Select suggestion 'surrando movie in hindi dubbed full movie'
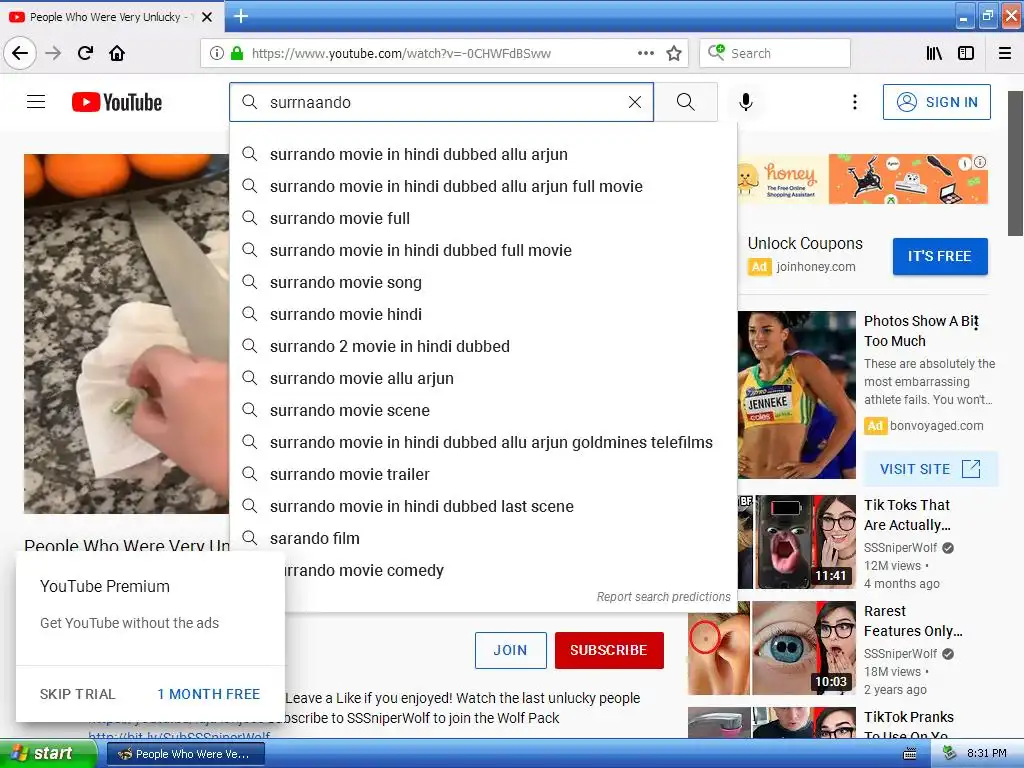Screen dimensions: 1024x768 pyautogui.click(x=483, y=250)
